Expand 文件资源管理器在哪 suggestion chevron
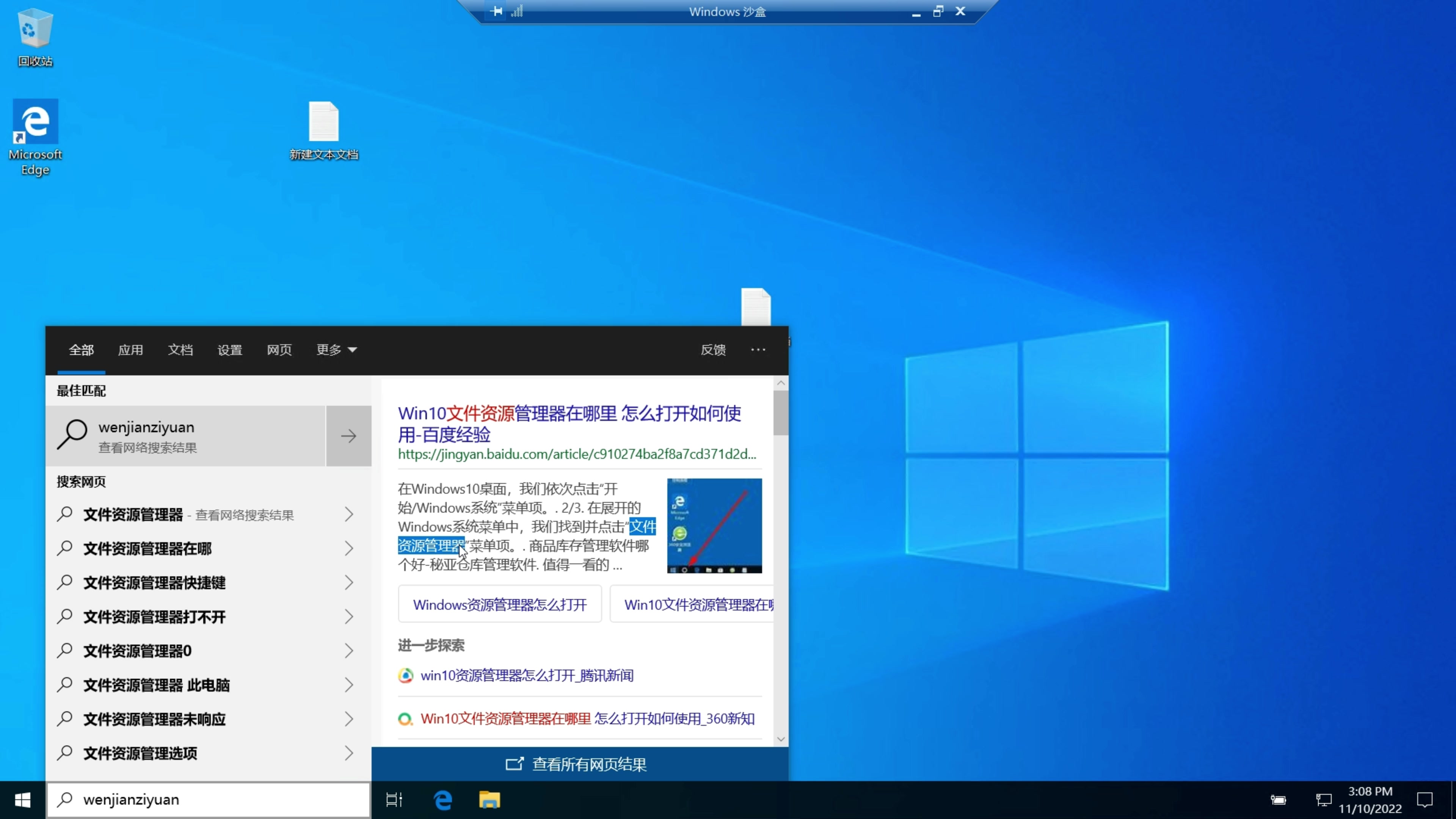This screenshot has width=1456, height=819. click(349, 548)
